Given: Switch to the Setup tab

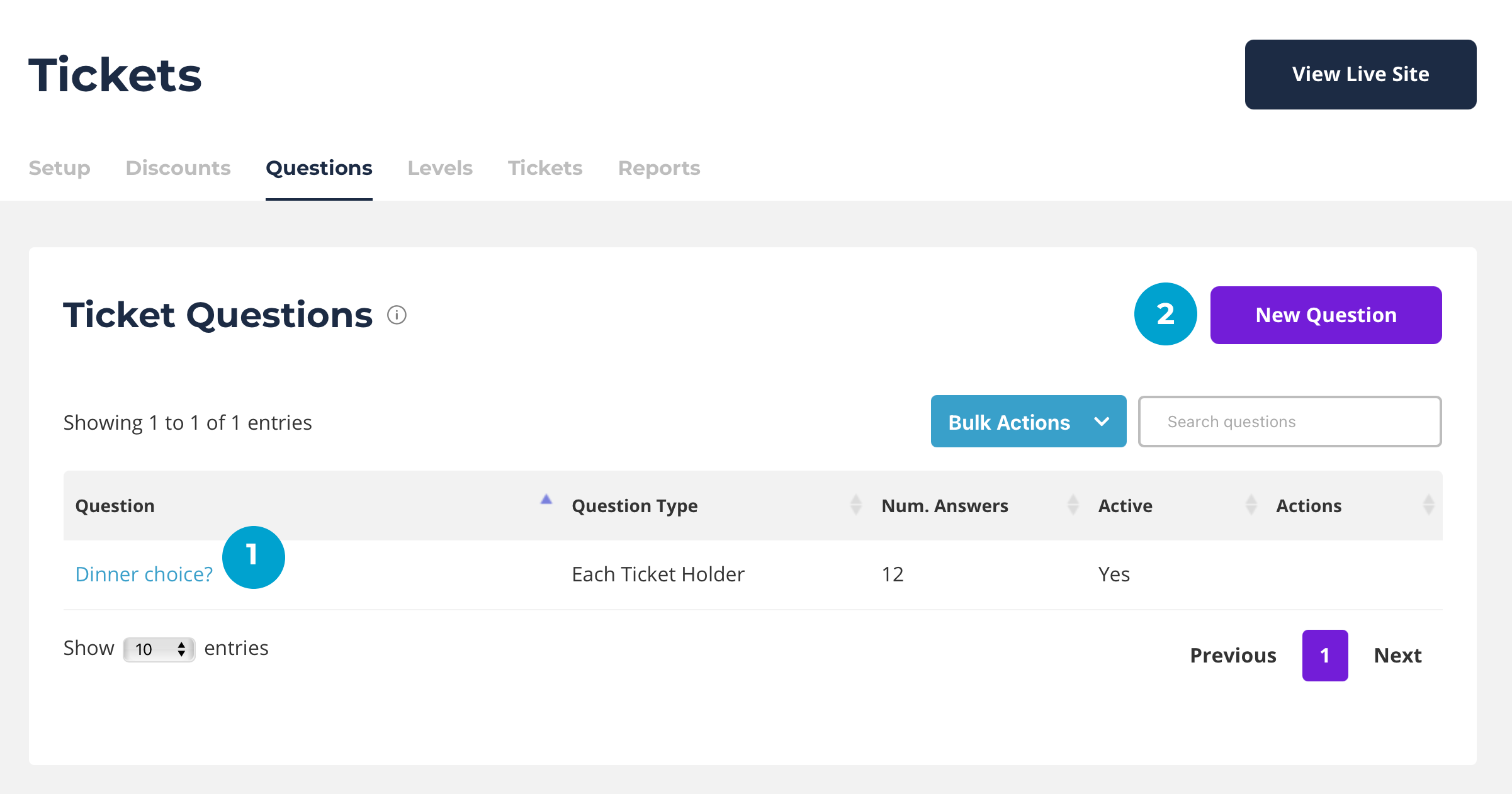Looking at the screenshot, I should click(59, 168).
